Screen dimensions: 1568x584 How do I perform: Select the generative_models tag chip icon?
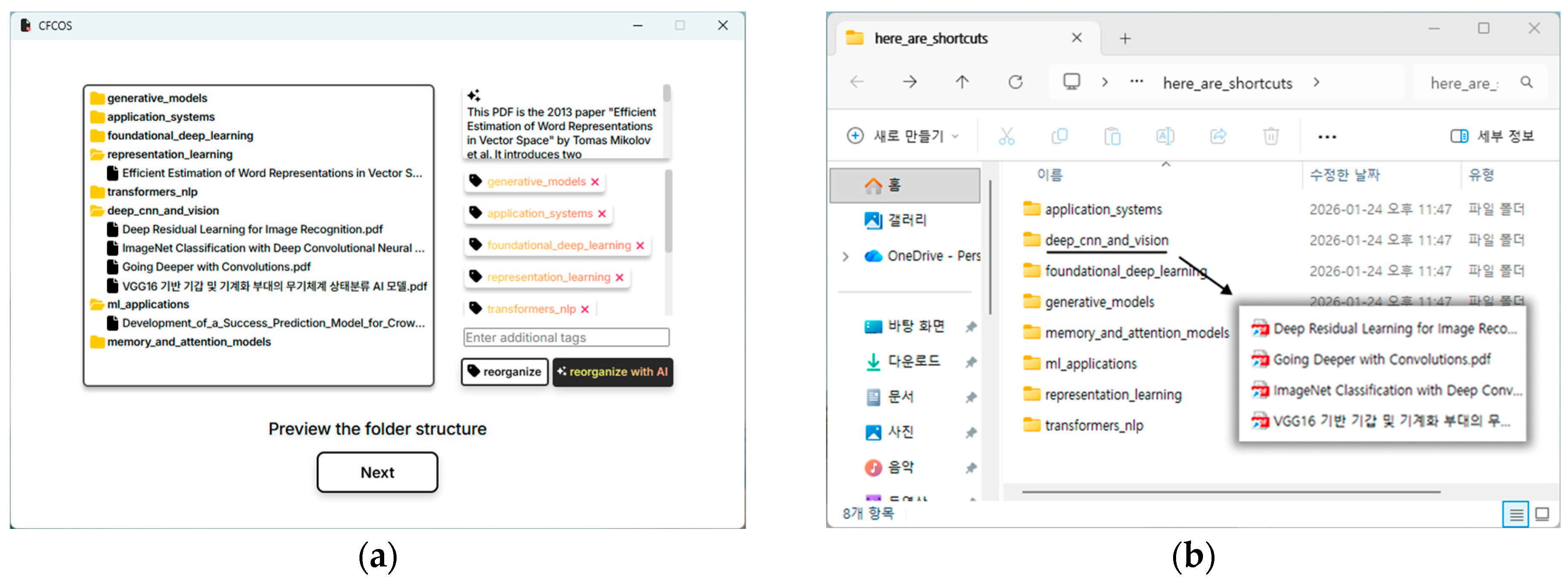point(475,181)
